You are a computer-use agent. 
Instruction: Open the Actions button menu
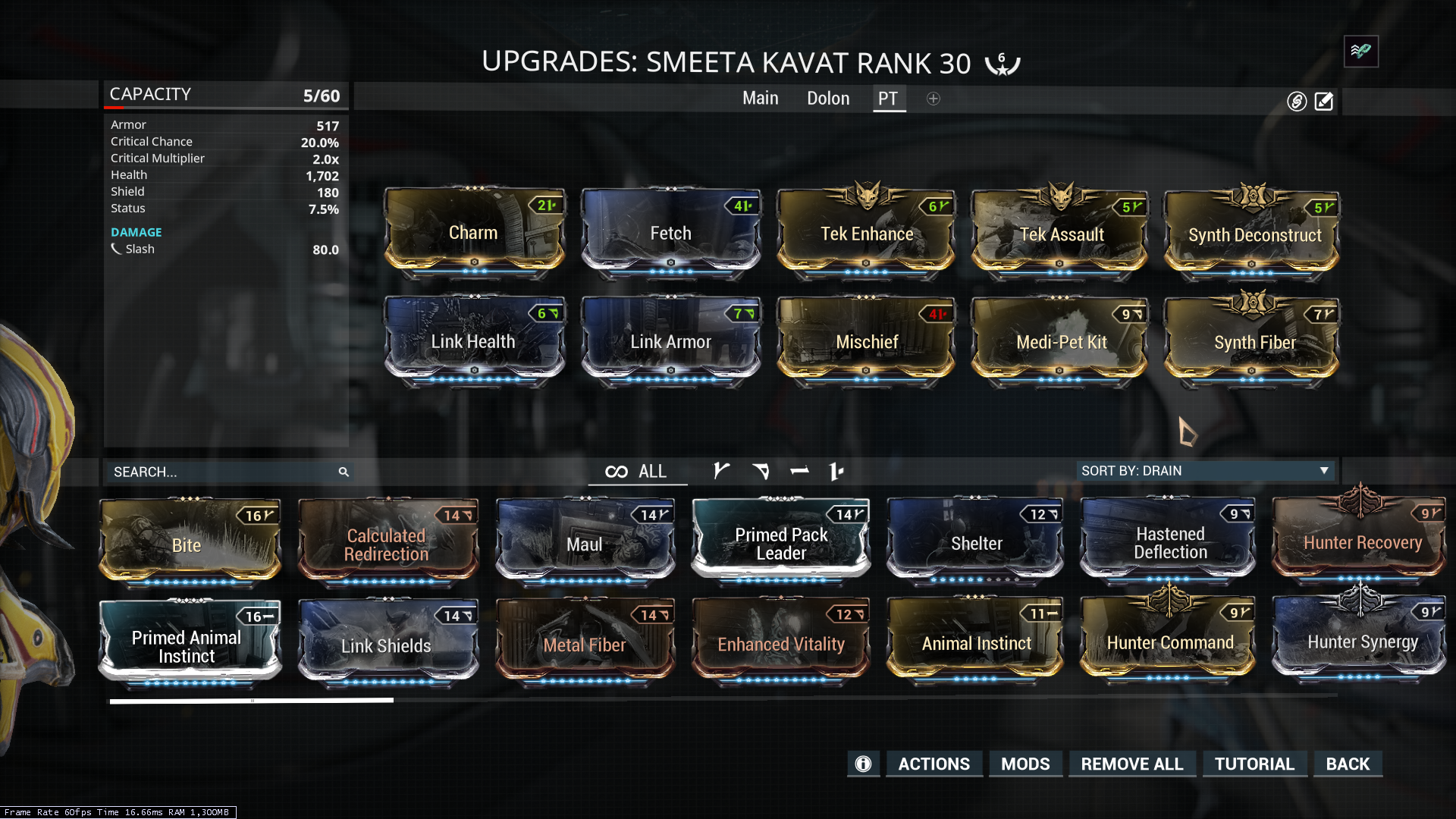point(934,764)
